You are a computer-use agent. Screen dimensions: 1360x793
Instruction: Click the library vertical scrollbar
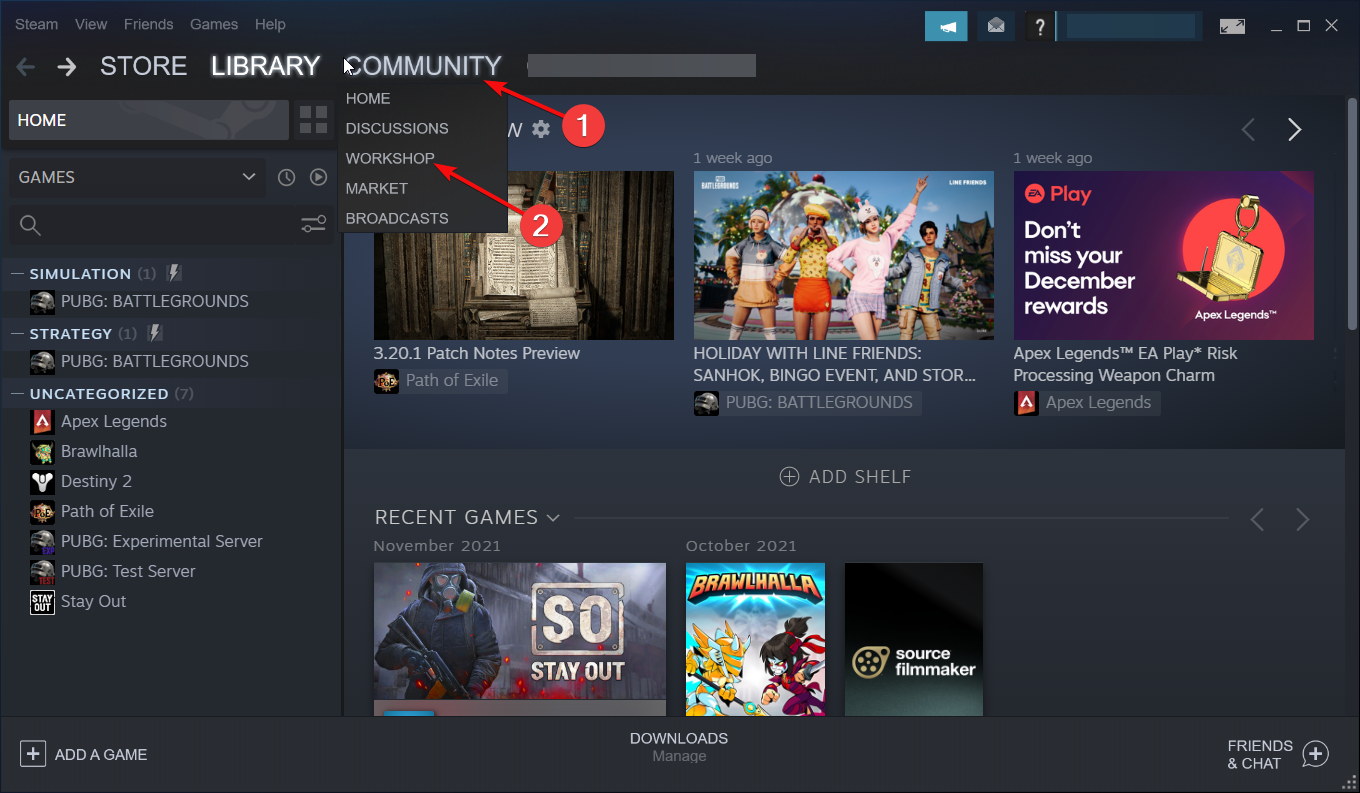click(1352, 215)
